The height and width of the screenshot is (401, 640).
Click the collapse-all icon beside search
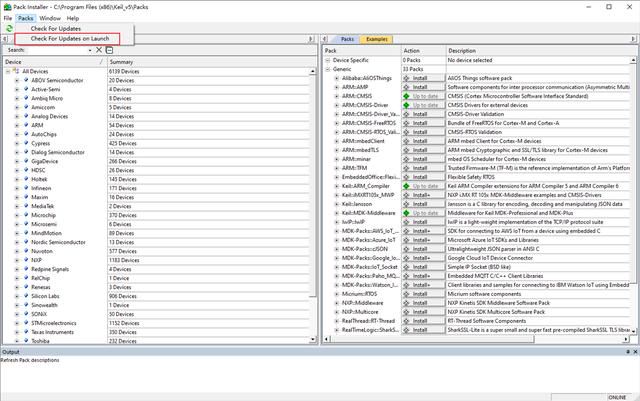(x=109, y=50)
